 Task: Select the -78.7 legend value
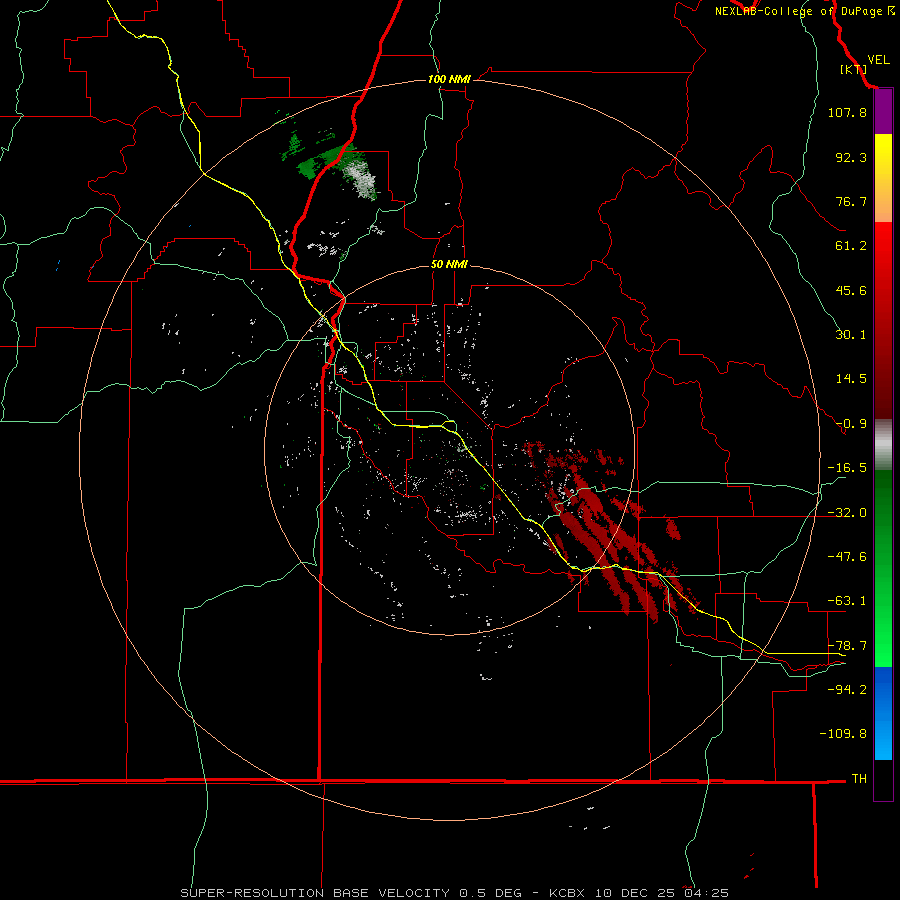click(x=847, y=646)
